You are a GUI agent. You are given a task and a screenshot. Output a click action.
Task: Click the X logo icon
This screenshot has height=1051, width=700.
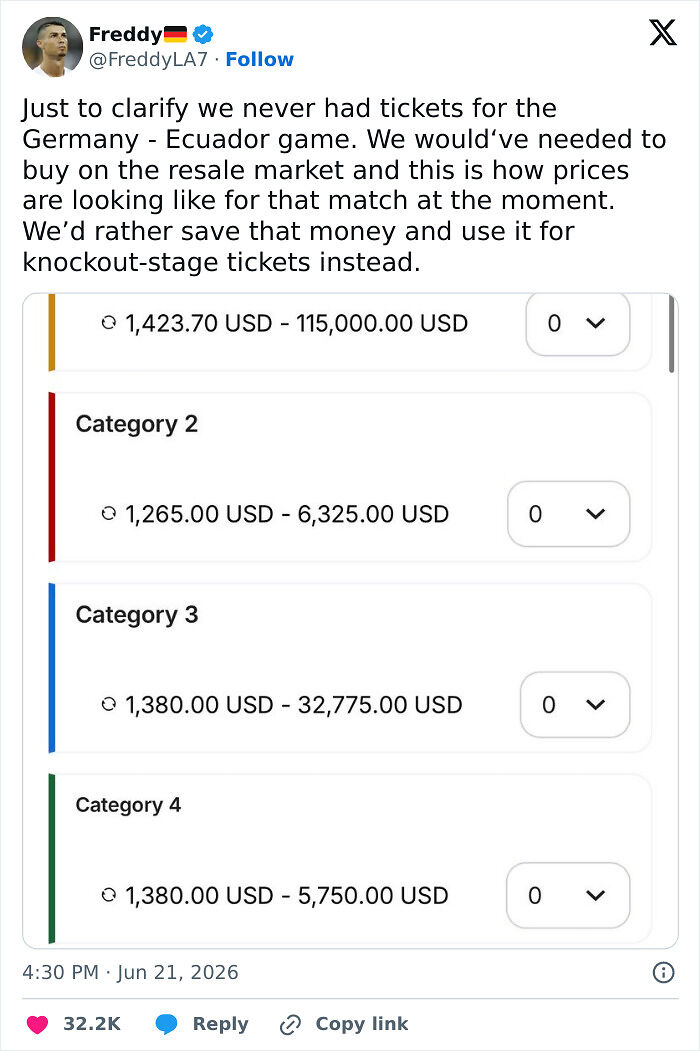pos(662,32)
